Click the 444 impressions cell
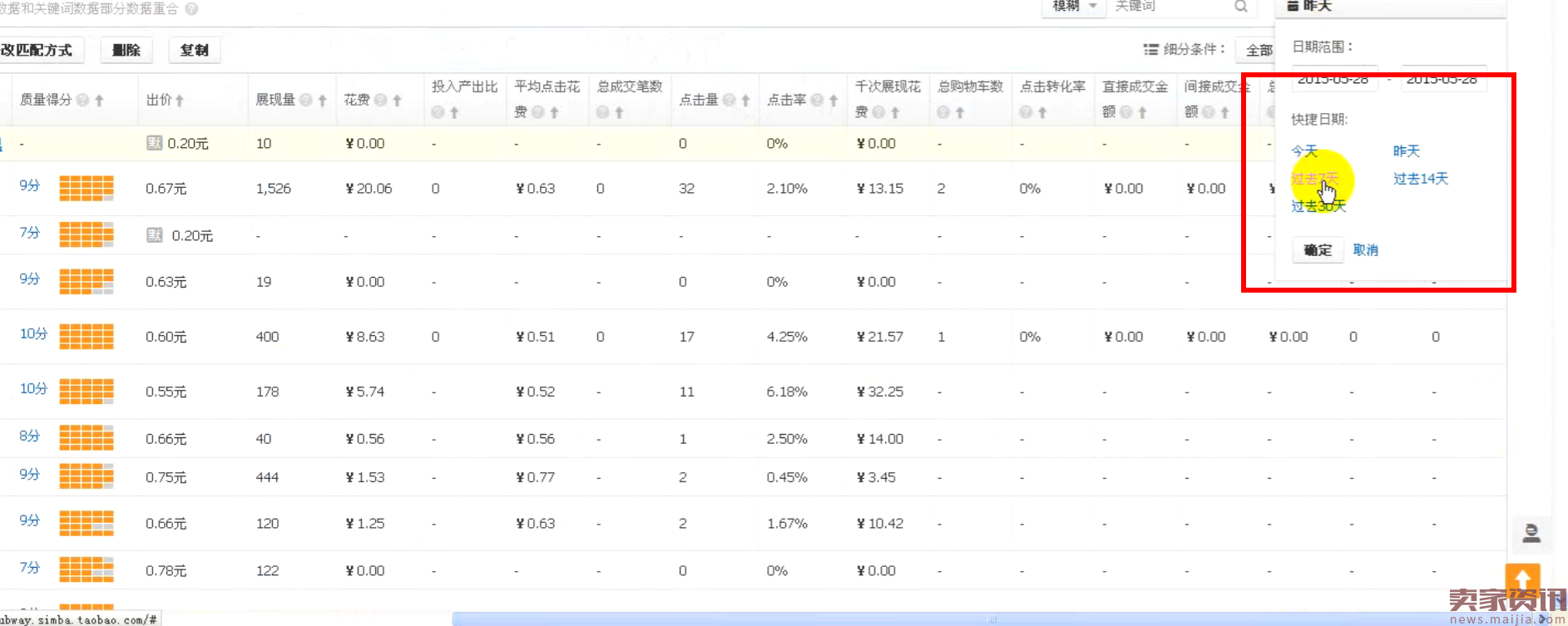This screenshot has width=1568, height=626. (267, 477)
